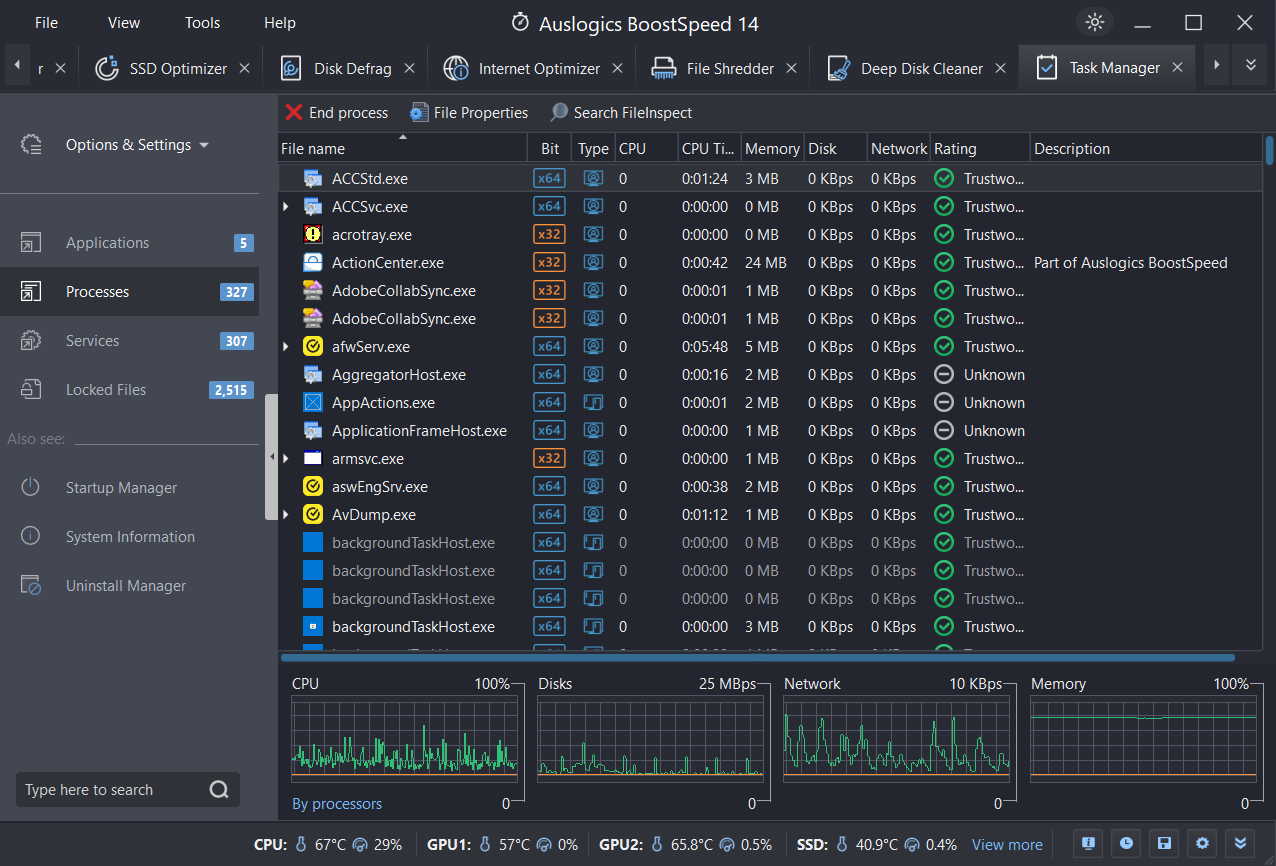This screenshot has width=1276, height=866.
Task: Expand the afwServ.exe row
Action: [287, 346]
